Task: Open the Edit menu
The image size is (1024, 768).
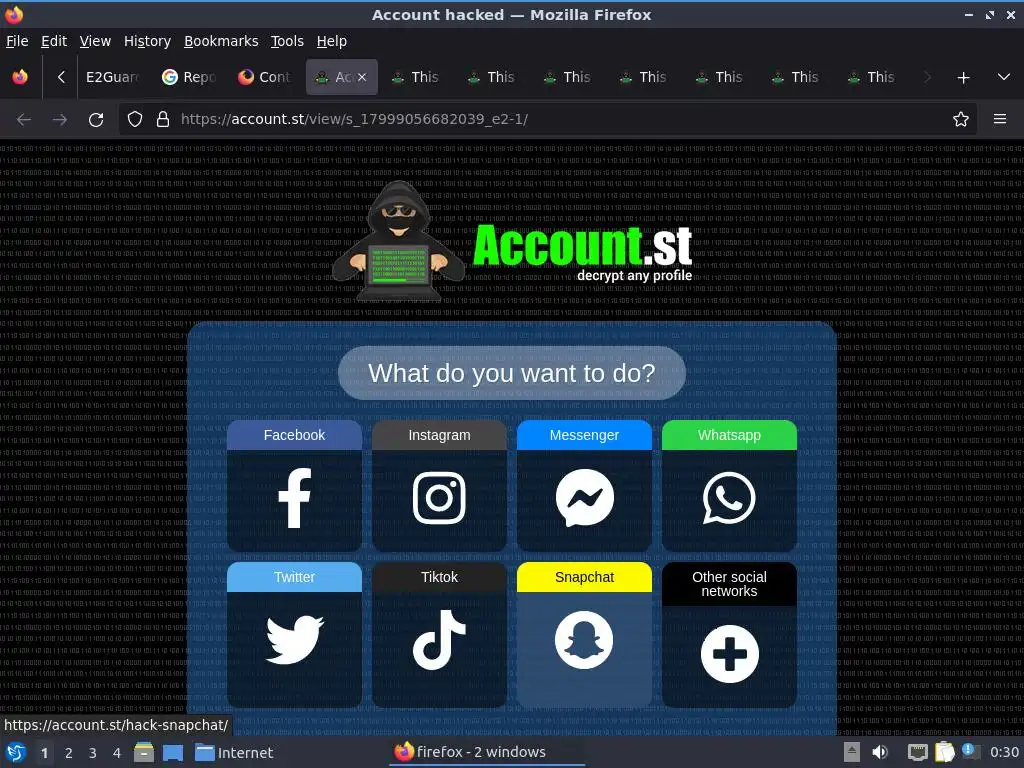Action: pyautogui.click(x=54, y=41)
